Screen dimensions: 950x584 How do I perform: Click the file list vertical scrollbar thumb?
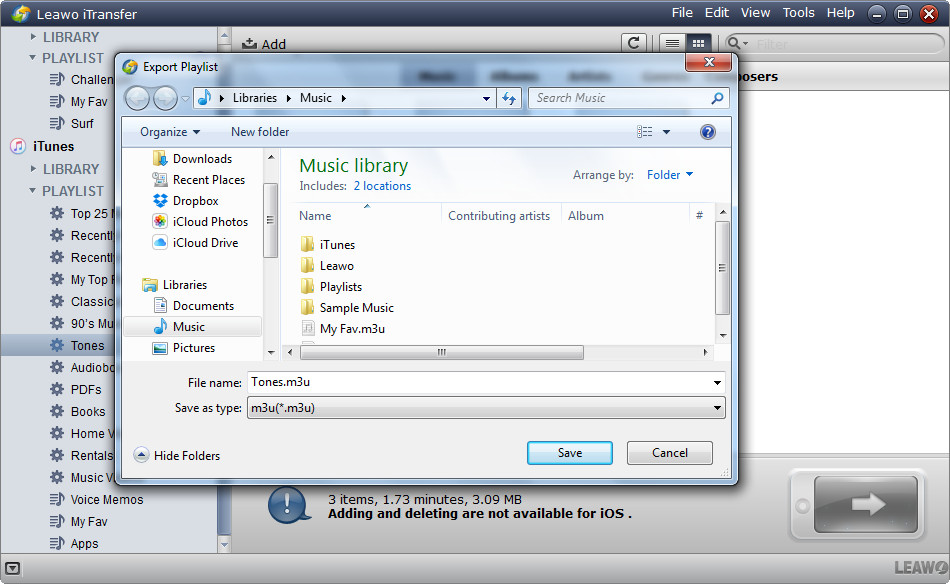(x=722, y=268)
